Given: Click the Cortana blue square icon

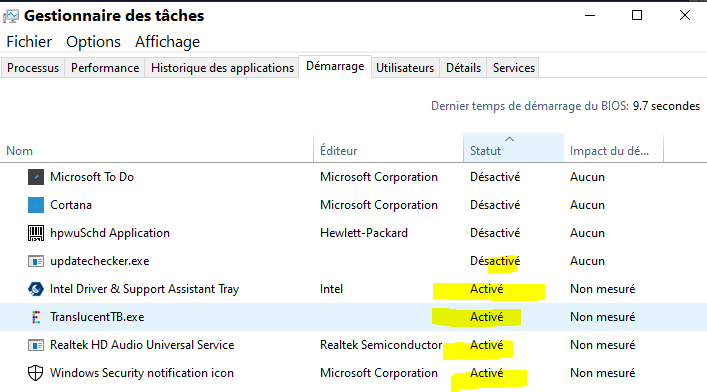Looking at the screenshot, I should click(36, 205).
